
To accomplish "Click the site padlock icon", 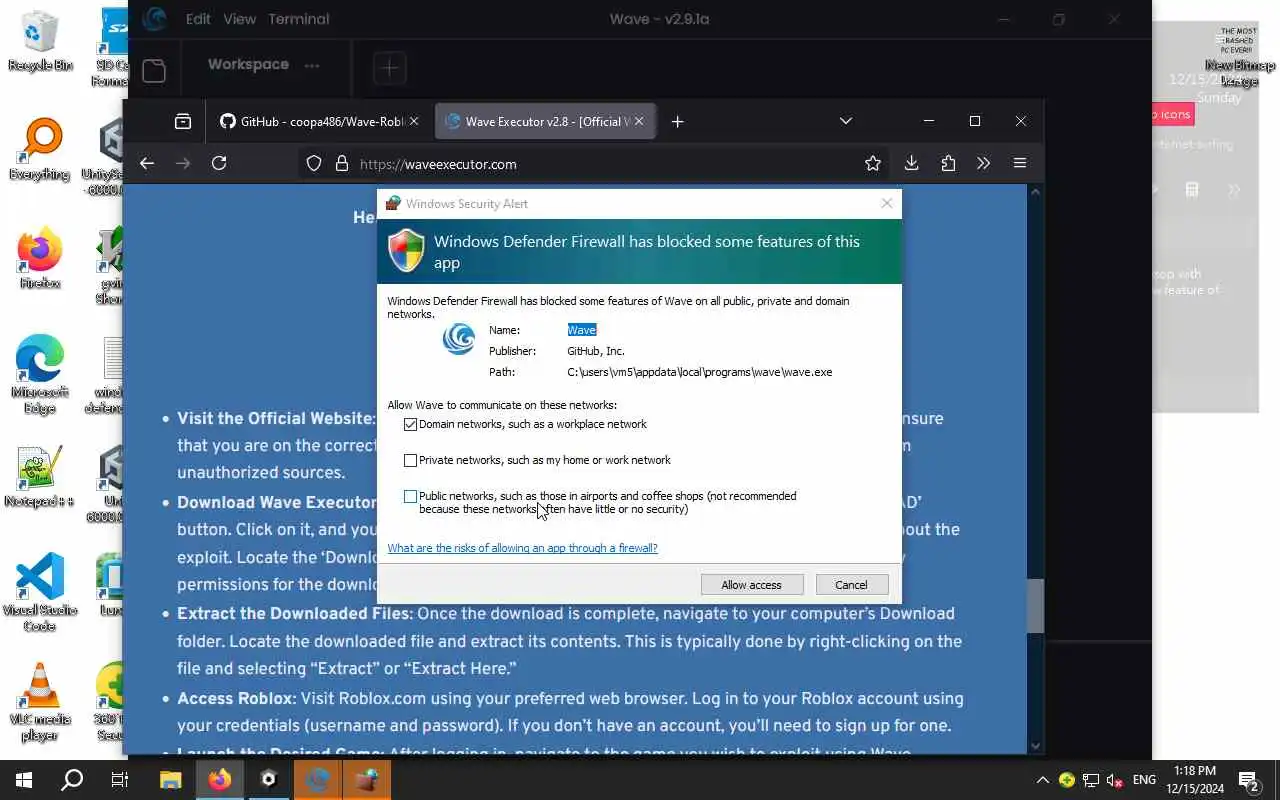I will click(341, 163).
